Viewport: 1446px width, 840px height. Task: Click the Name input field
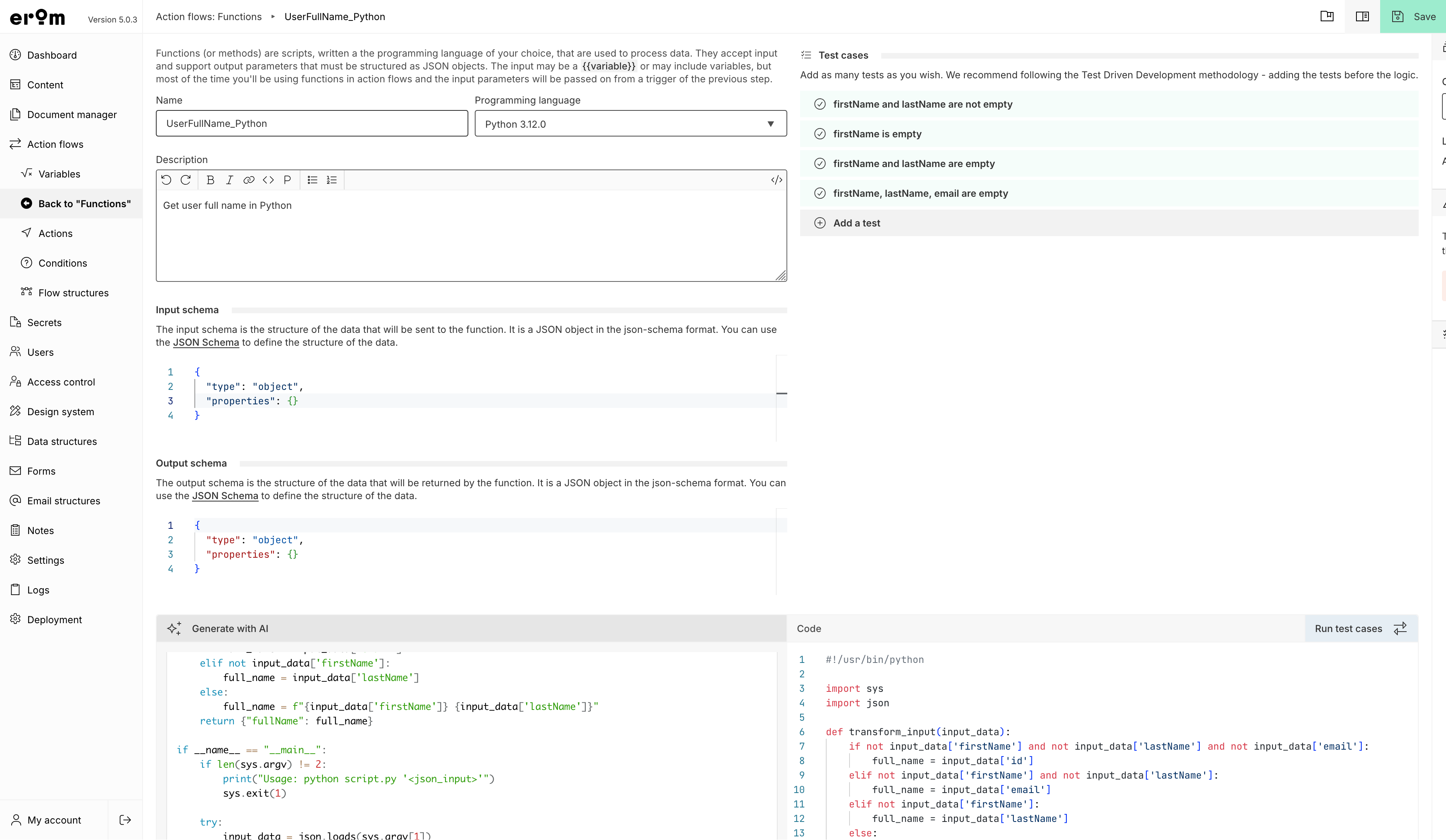pyautogui.click(x=312, y=124)
